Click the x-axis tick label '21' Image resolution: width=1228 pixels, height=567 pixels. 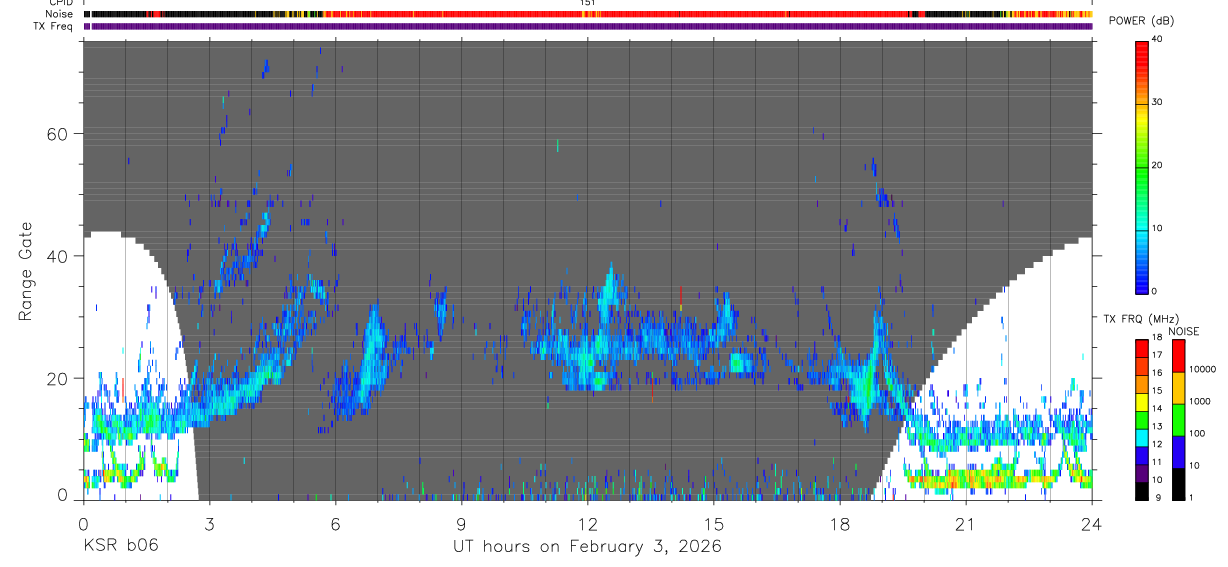click(x=966, y=524)
